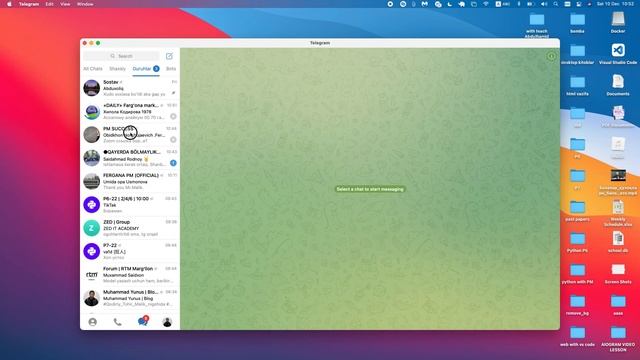Open the Contacts tab icon at bottom

click(x=93, y=322)
